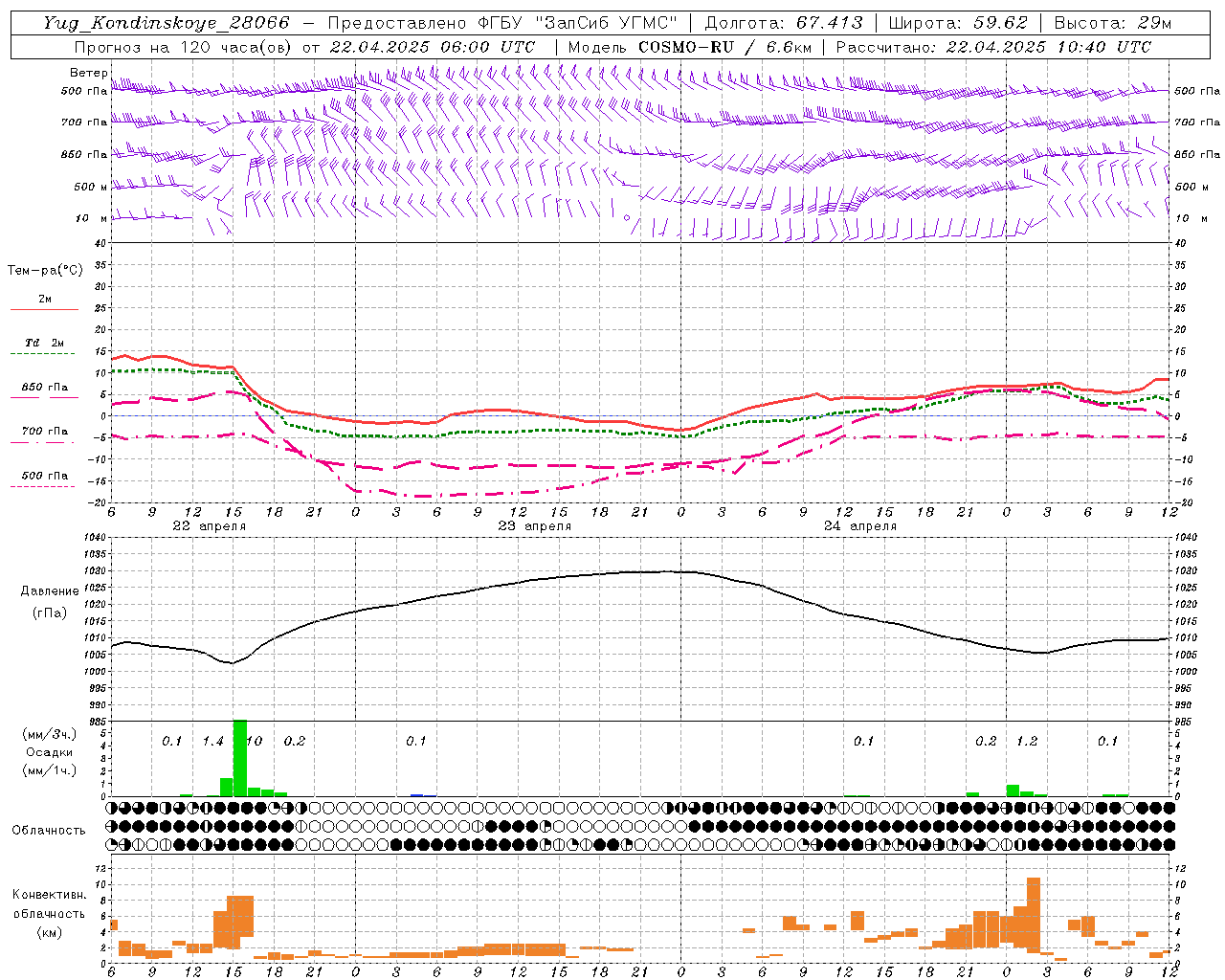
Task: Click the (гПа) unit under Давление
Action: click(50, 613)
